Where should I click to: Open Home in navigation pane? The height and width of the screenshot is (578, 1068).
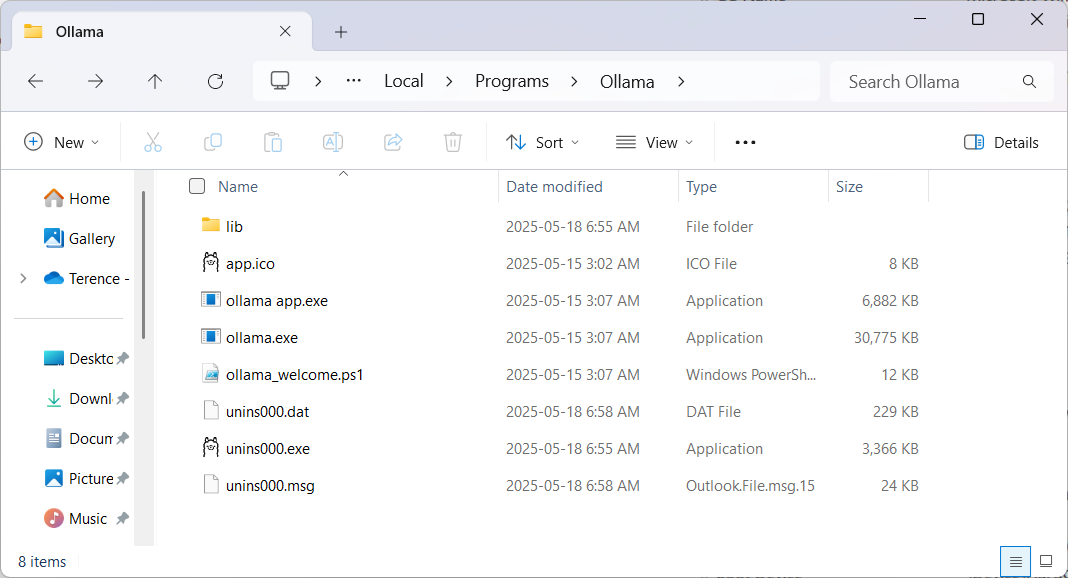[76, 198]
